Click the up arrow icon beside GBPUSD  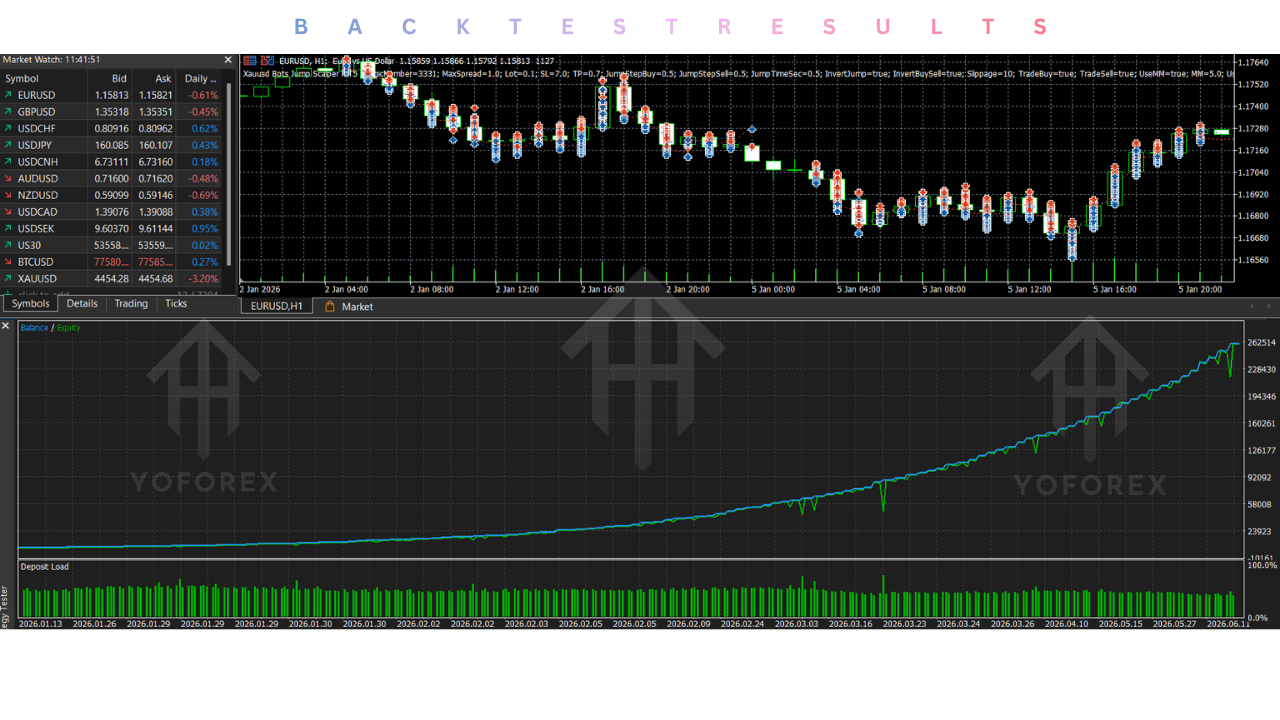click(9, 112)
